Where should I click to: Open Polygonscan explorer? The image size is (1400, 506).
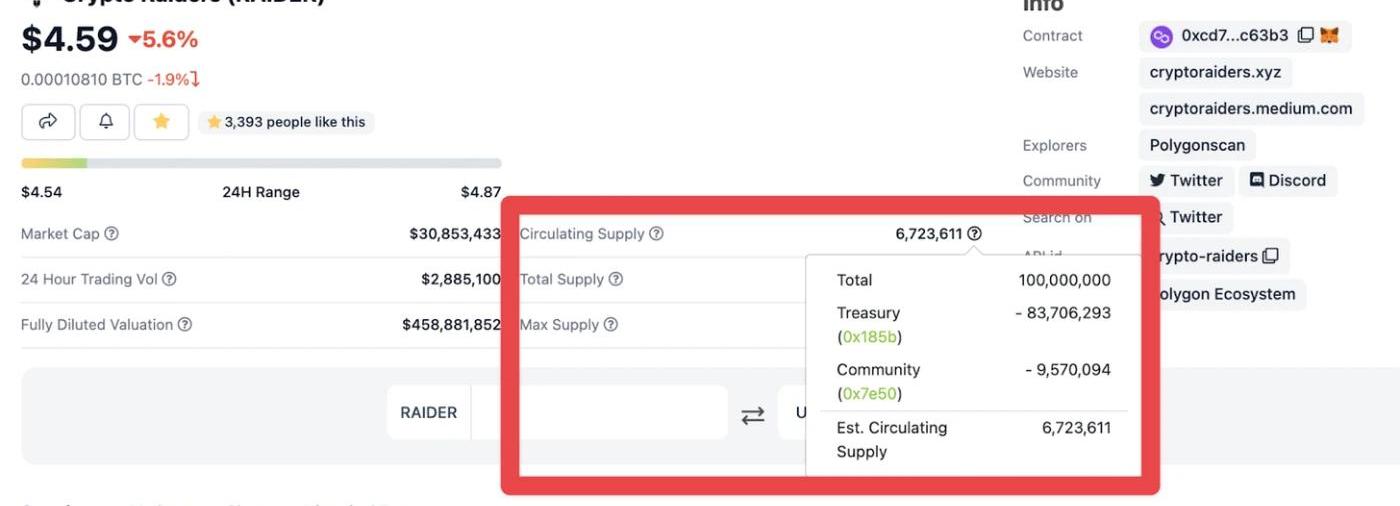click(1197, 145)
